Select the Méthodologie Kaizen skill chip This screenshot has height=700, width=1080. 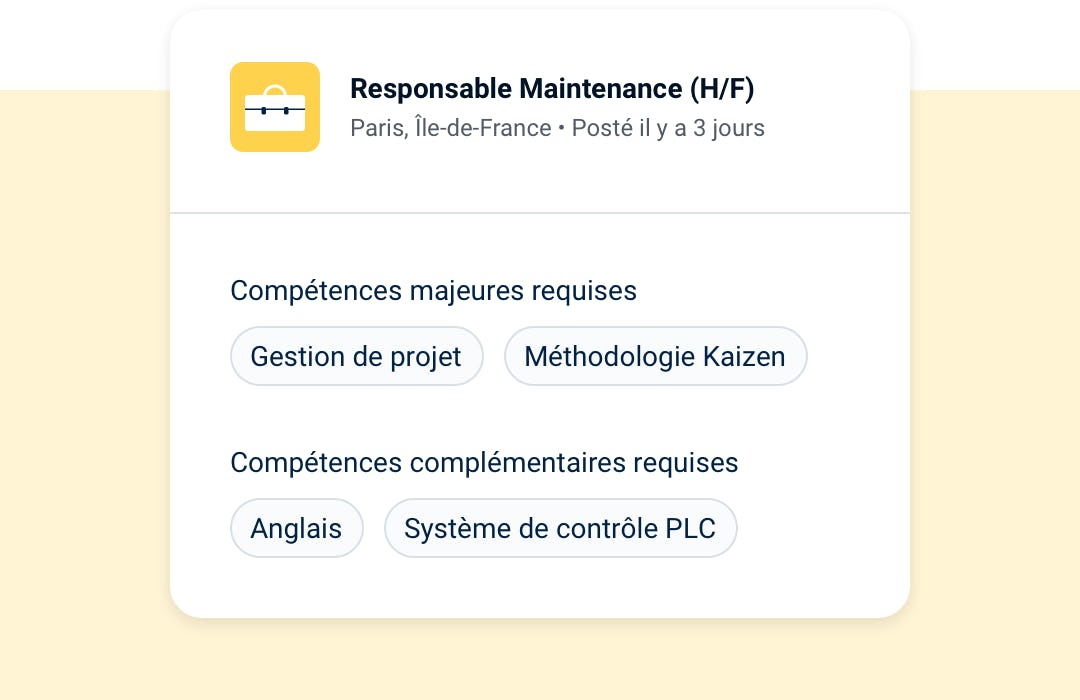coord(655,356)
